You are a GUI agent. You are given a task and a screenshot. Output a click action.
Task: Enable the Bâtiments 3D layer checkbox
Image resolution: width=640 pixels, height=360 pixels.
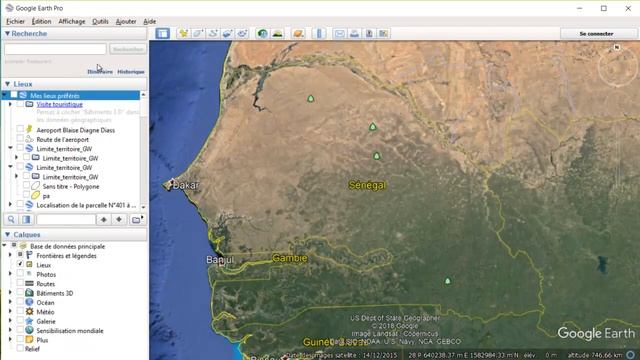[20, 293]
